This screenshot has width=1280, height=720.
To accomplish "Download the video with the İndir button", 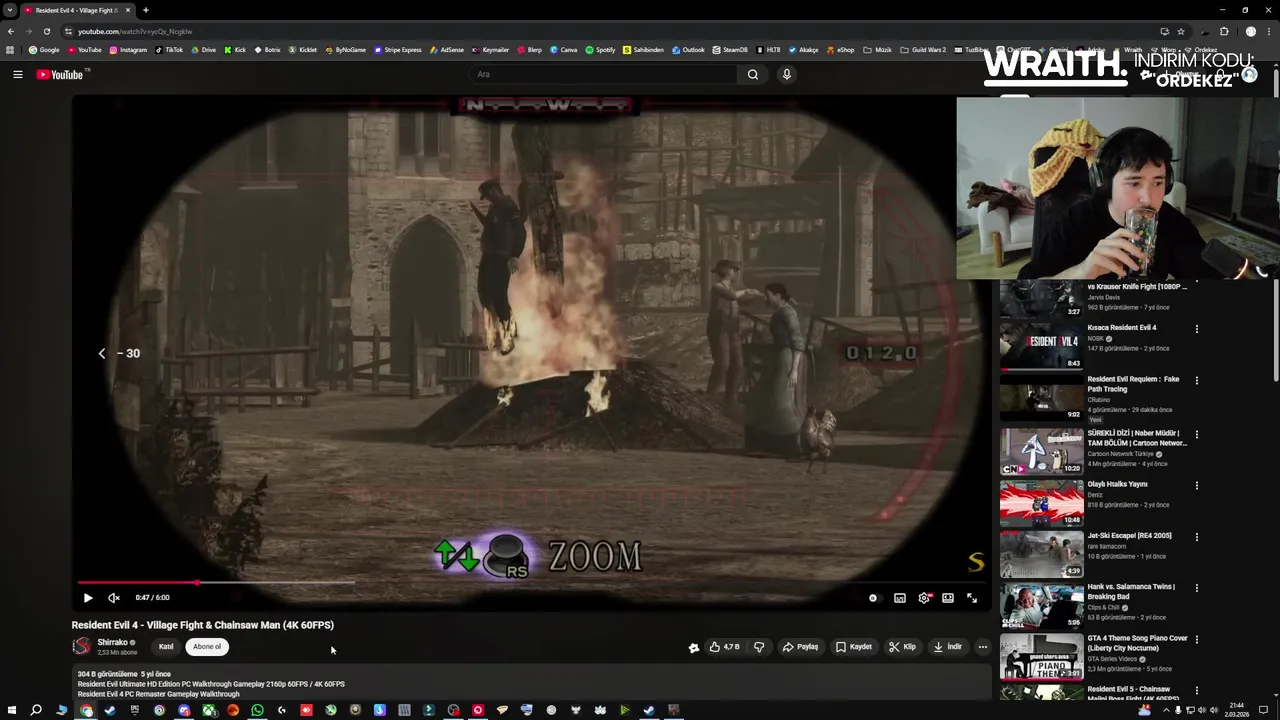I will click(x=947, y=647).
